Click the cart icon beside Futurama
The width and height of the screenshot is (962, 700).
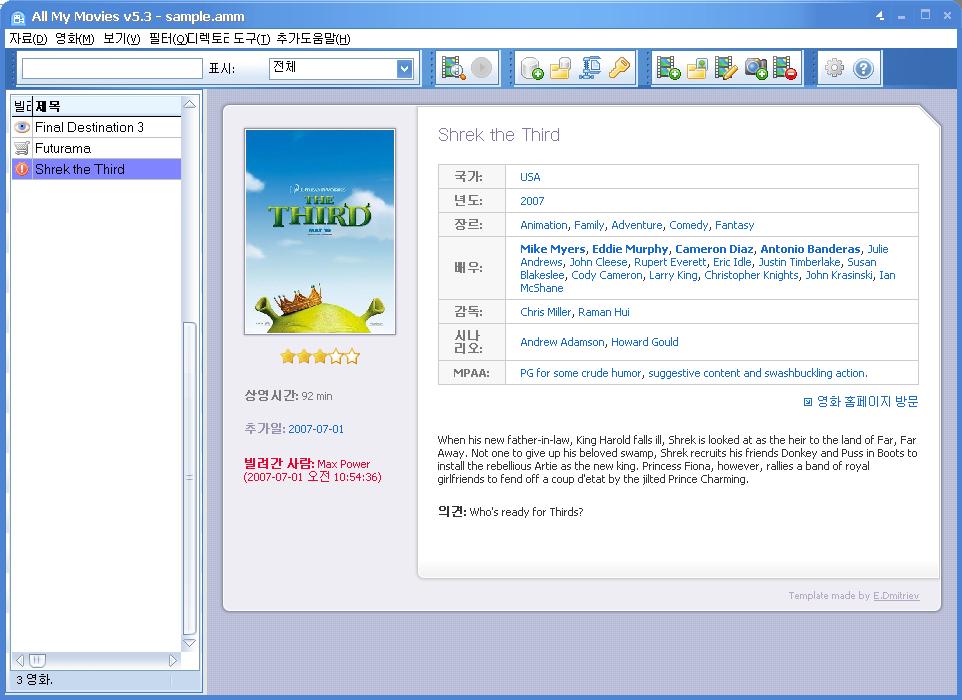click(22, 148)
